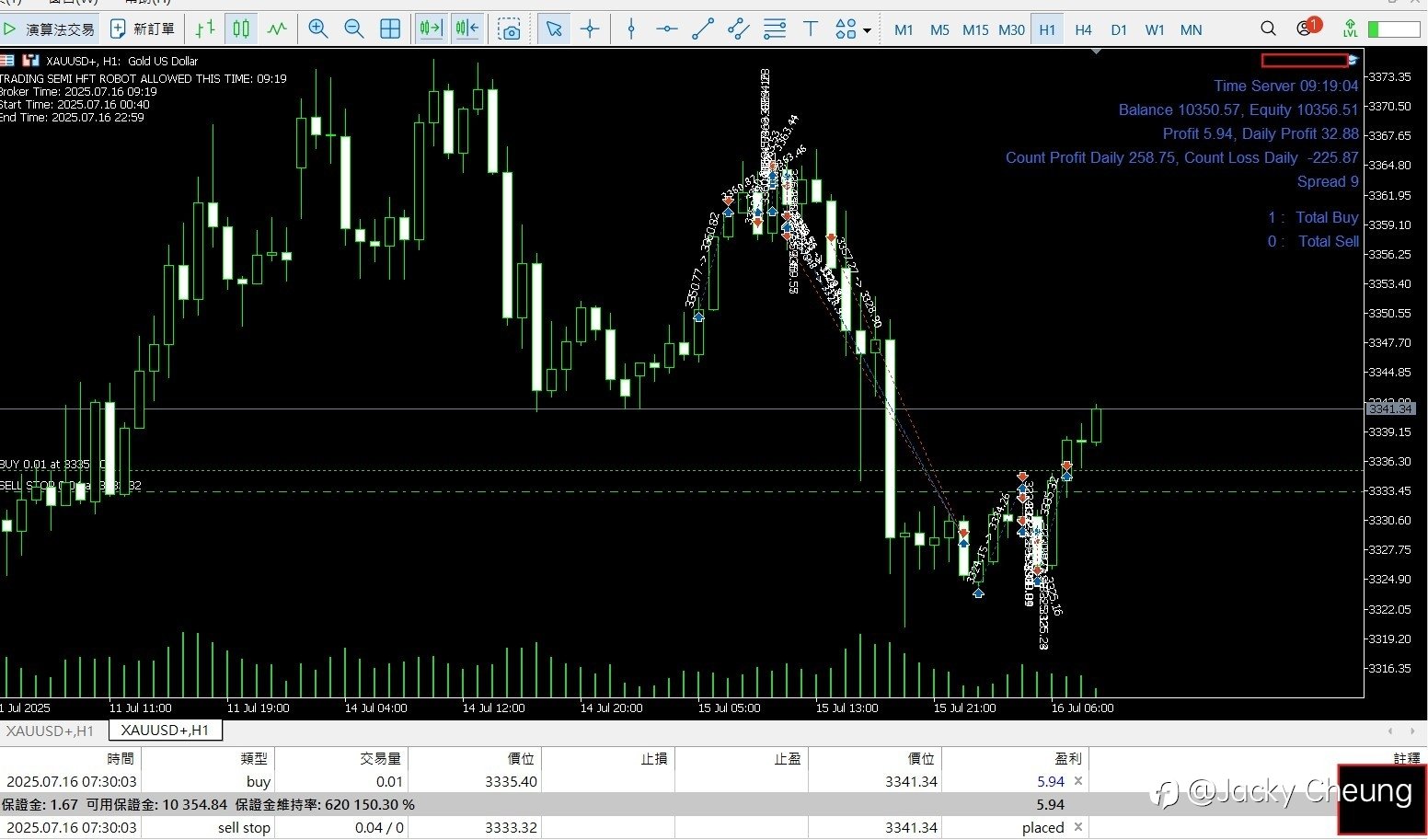Switch chart to candlestick display
Screen dimensions: 1428x840
[x=241, y=29]
